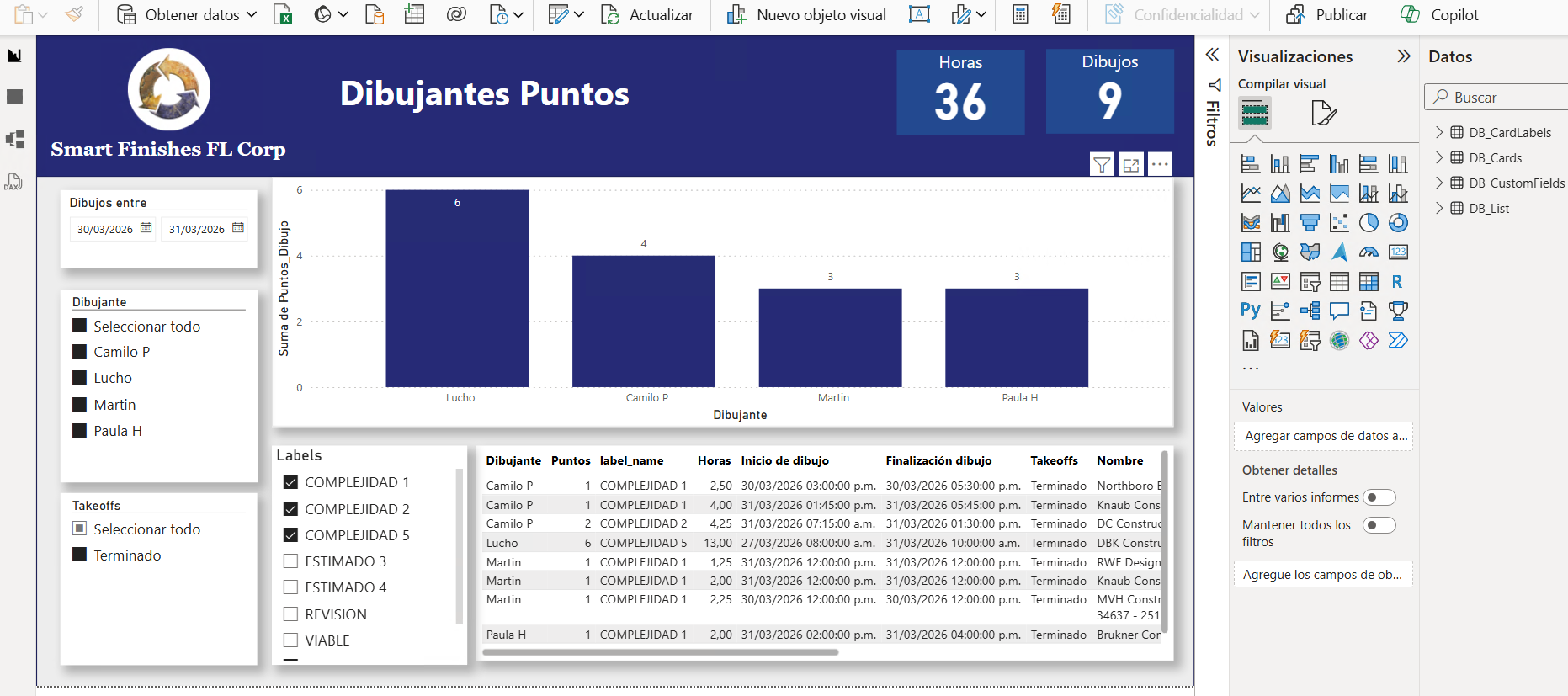Pick the Python visual icon

pyautogui.click(x=1251, y=311)
